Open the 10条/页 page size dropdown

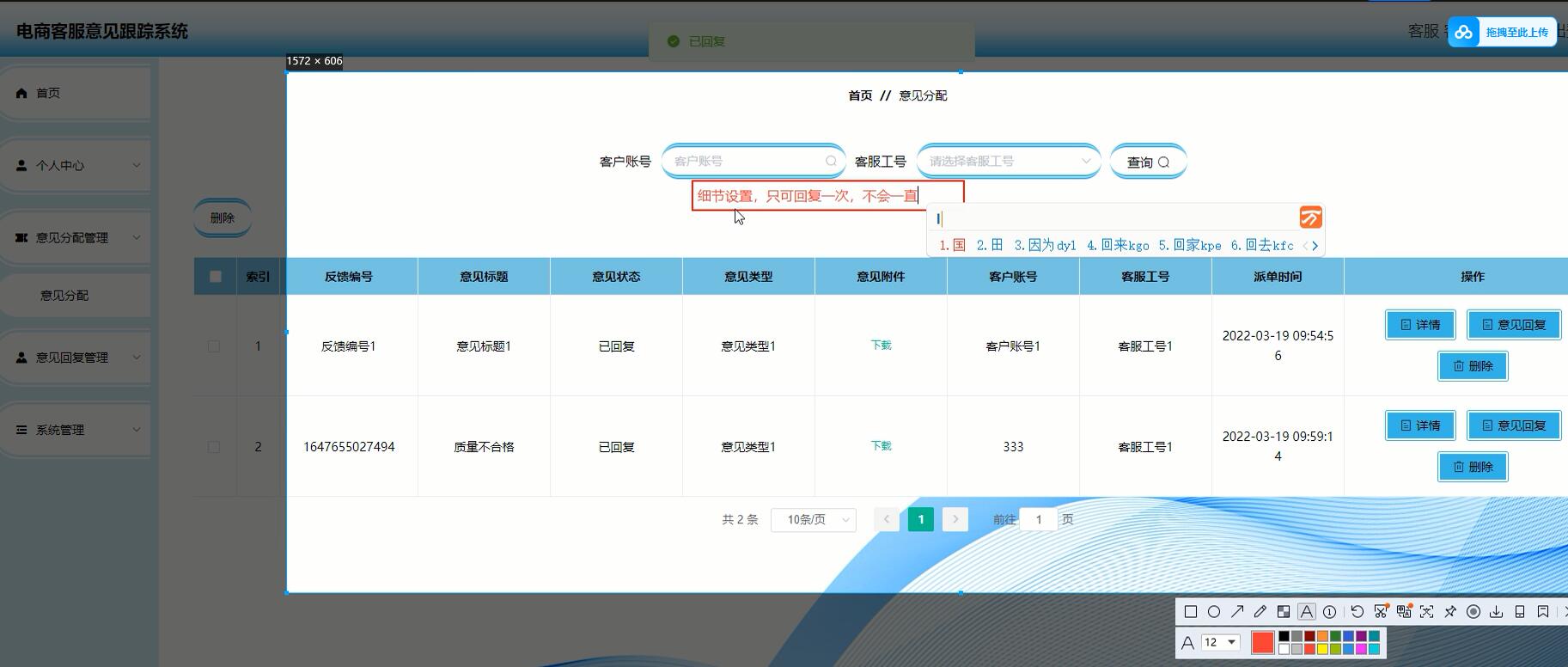click(814, 519)
